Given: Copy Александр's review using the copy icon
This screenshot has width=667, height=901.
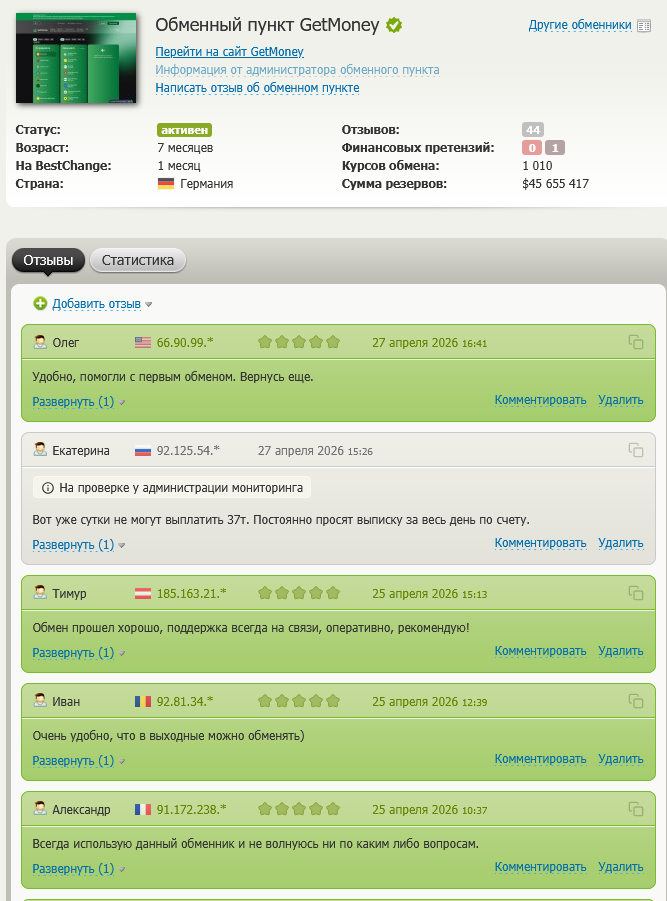Looking at the screenshot, I should 635,809.
